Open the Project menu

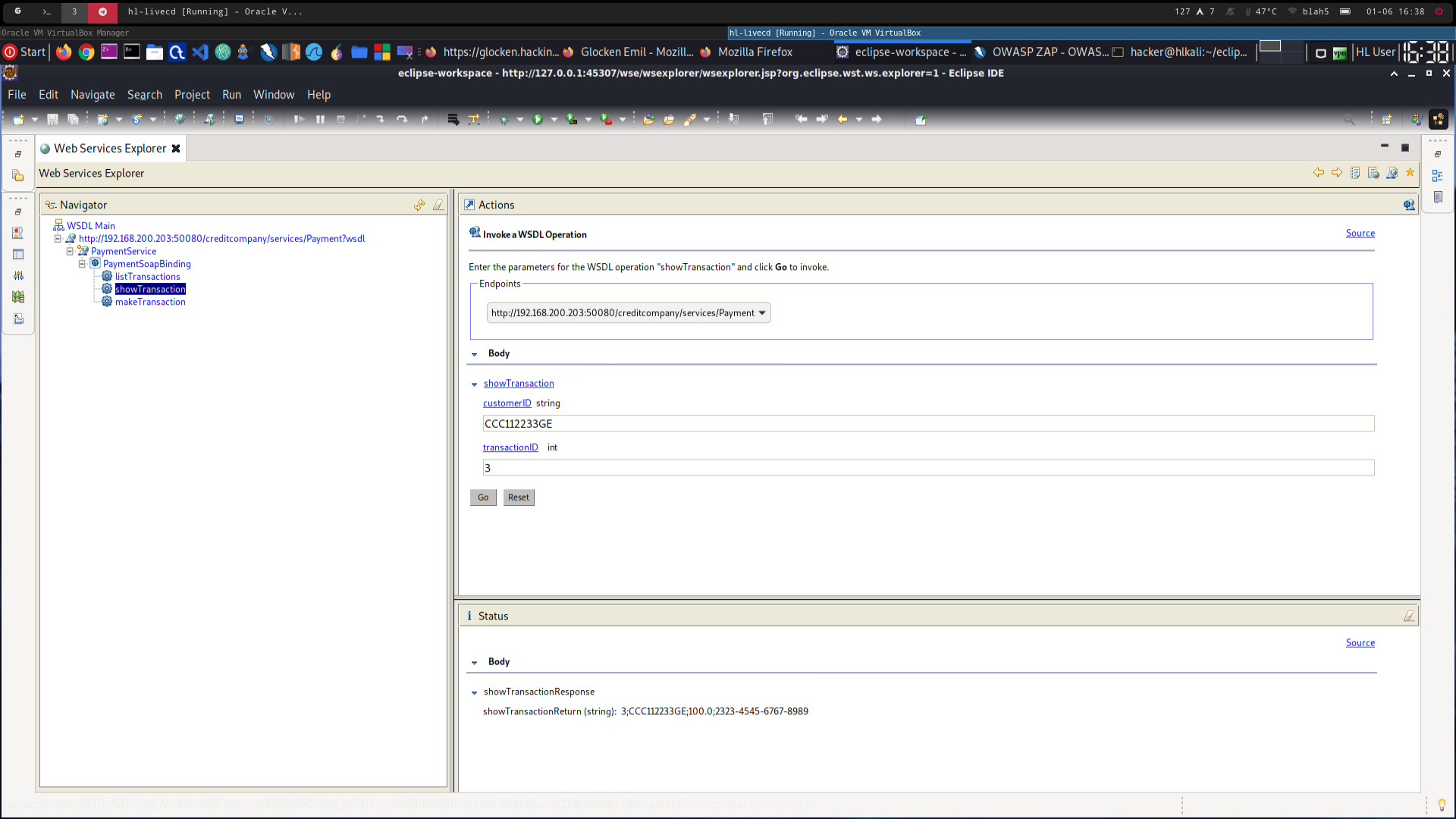point(192,95)
